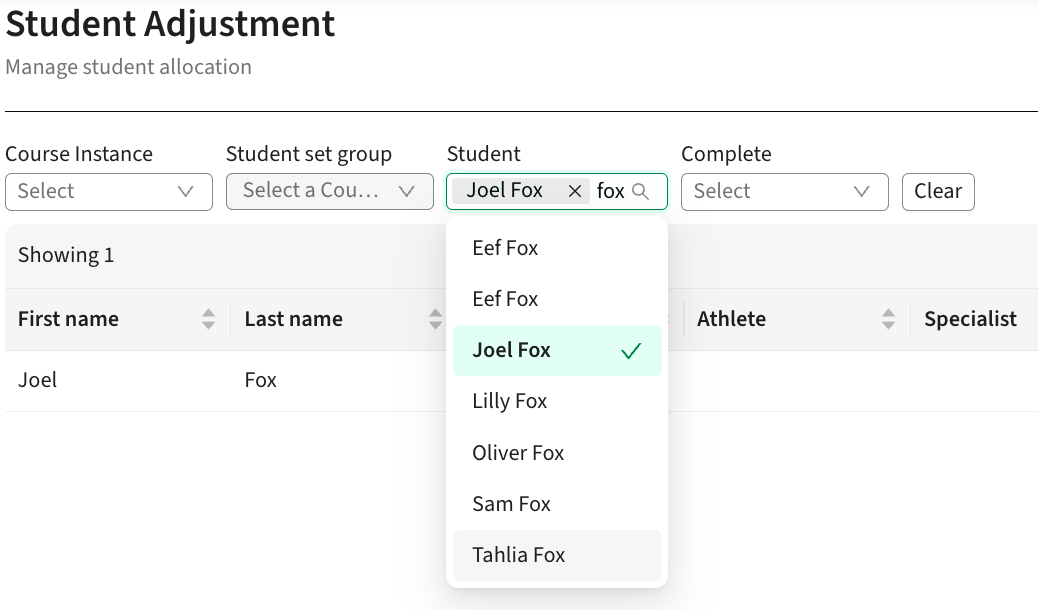Select Lilly Fox from the student list
Screen dimensions: 1038x610
(509, 401)
